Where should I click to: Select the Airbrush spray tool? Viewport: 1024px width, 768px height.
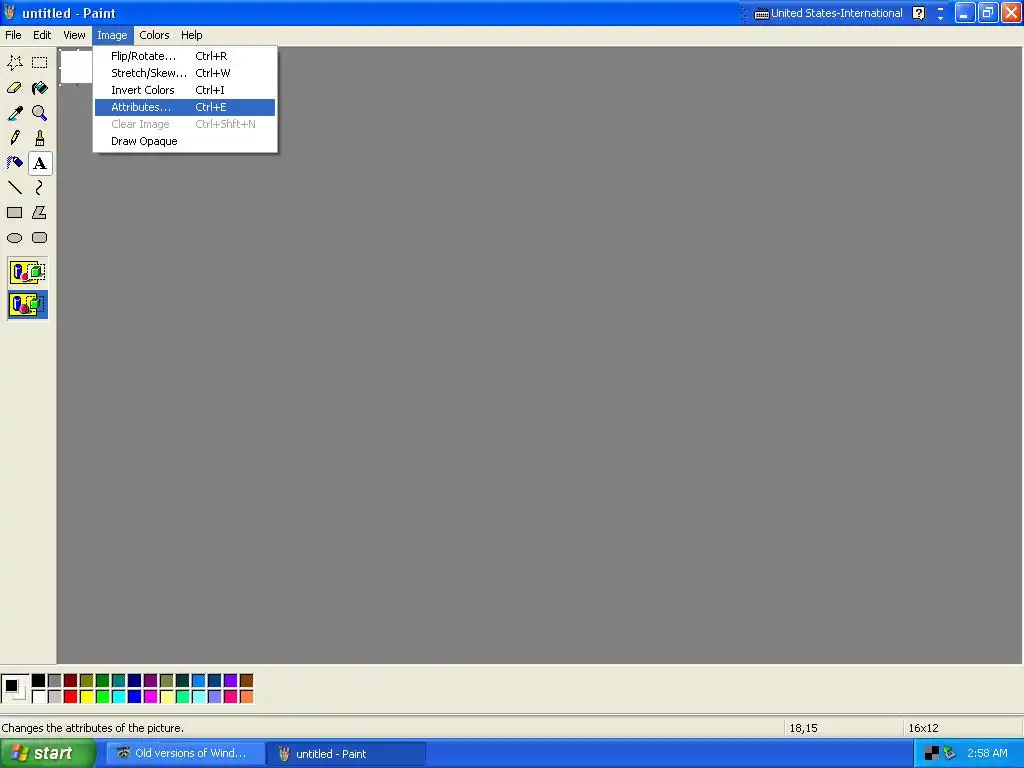(14, 163)
